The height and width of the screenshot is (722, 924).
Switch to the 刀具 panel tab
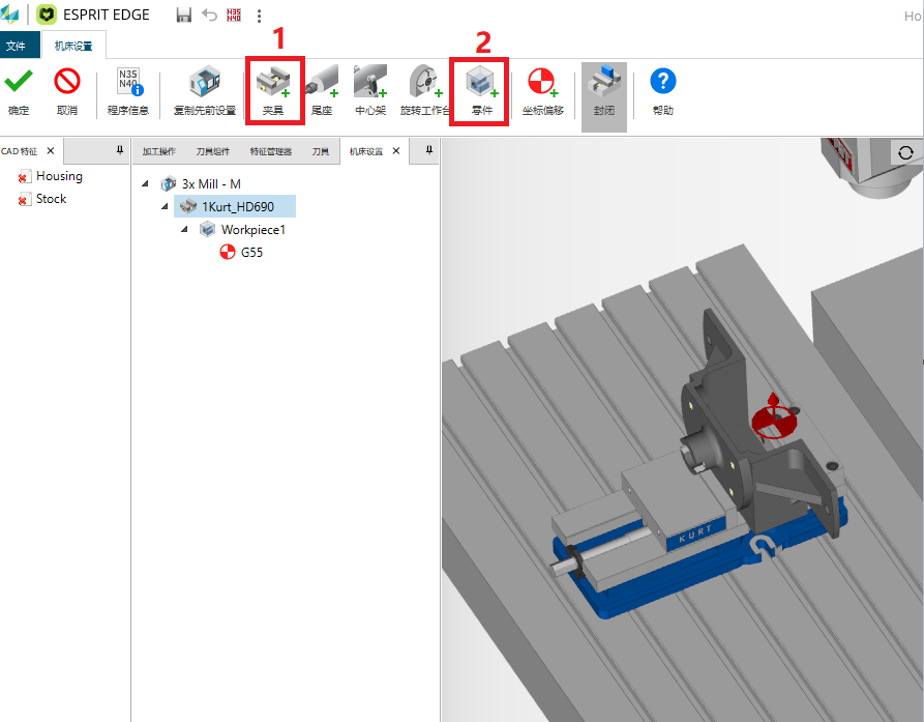click(321, 151)
